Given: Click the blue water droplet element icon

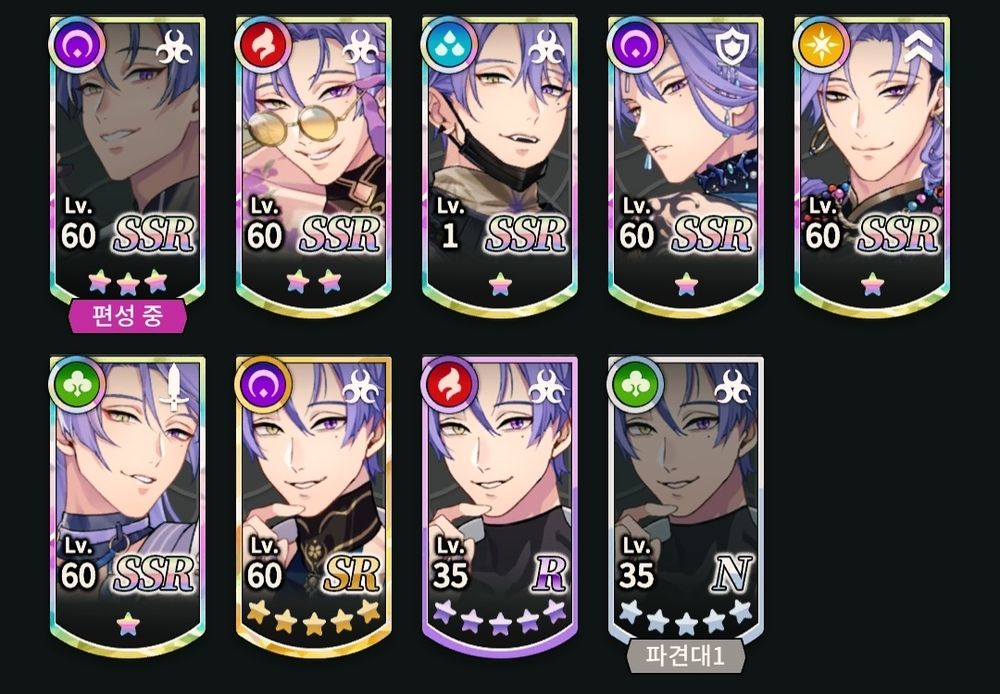Looking at the screenshot, I should pos(449,45).
